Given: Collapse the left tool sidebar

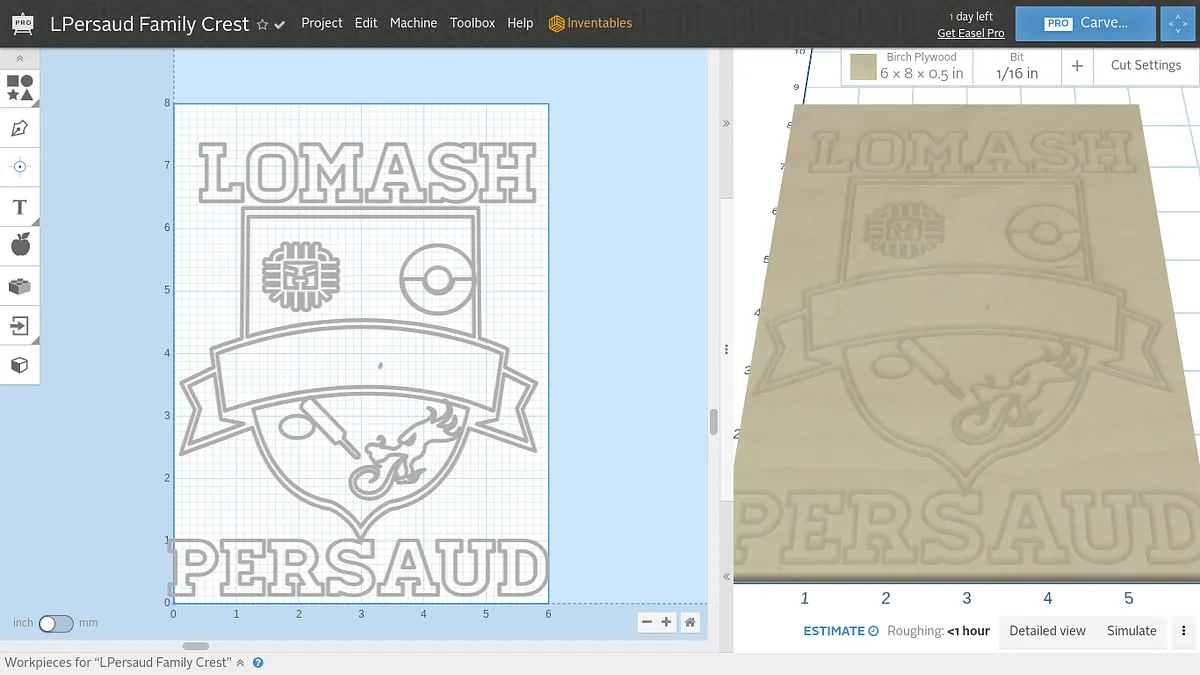Looking at the screenshot, I should 20,59.
